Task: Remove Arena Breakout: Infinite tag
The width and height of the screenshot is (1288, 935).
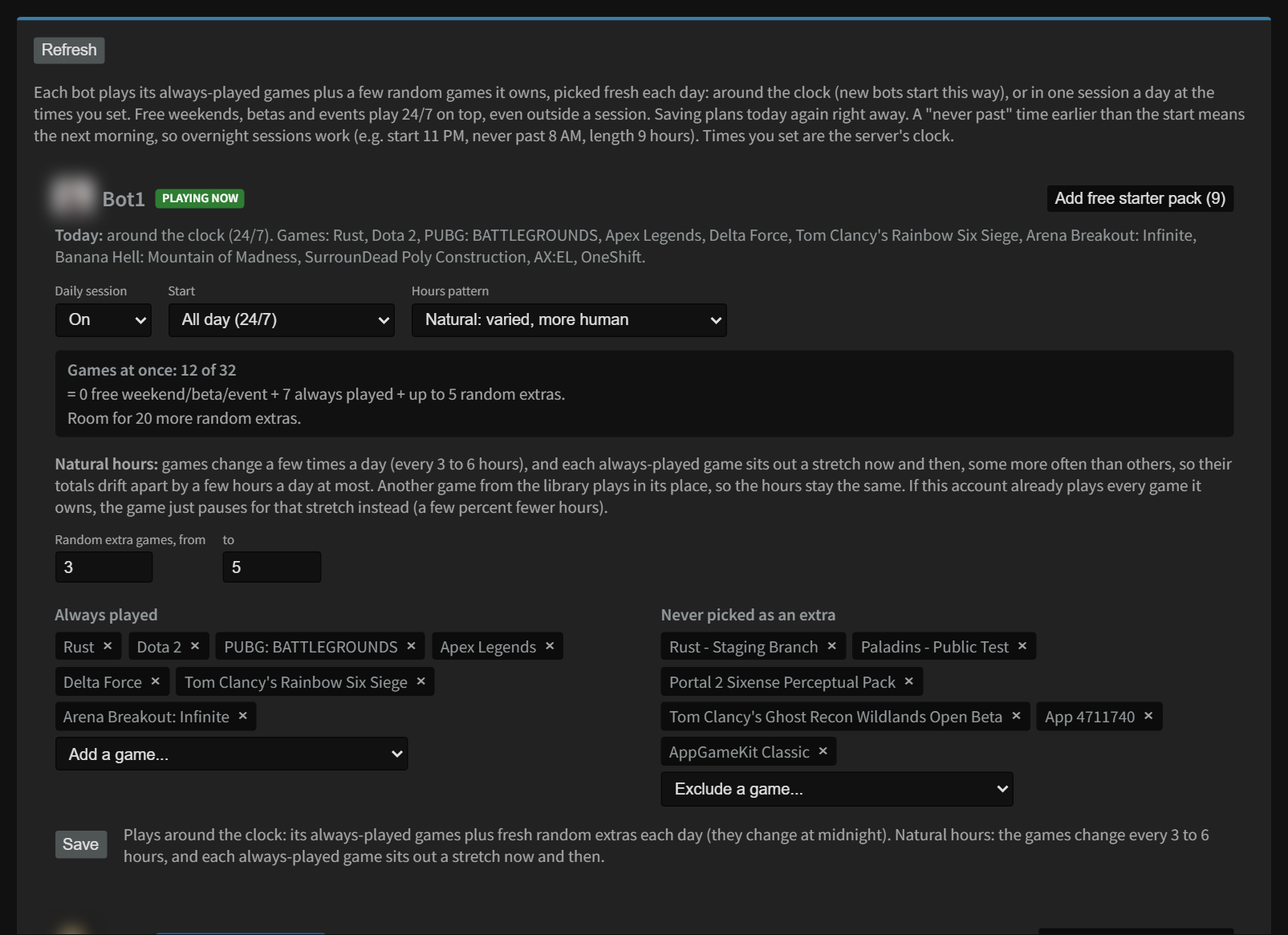Action: click(242, 716)
